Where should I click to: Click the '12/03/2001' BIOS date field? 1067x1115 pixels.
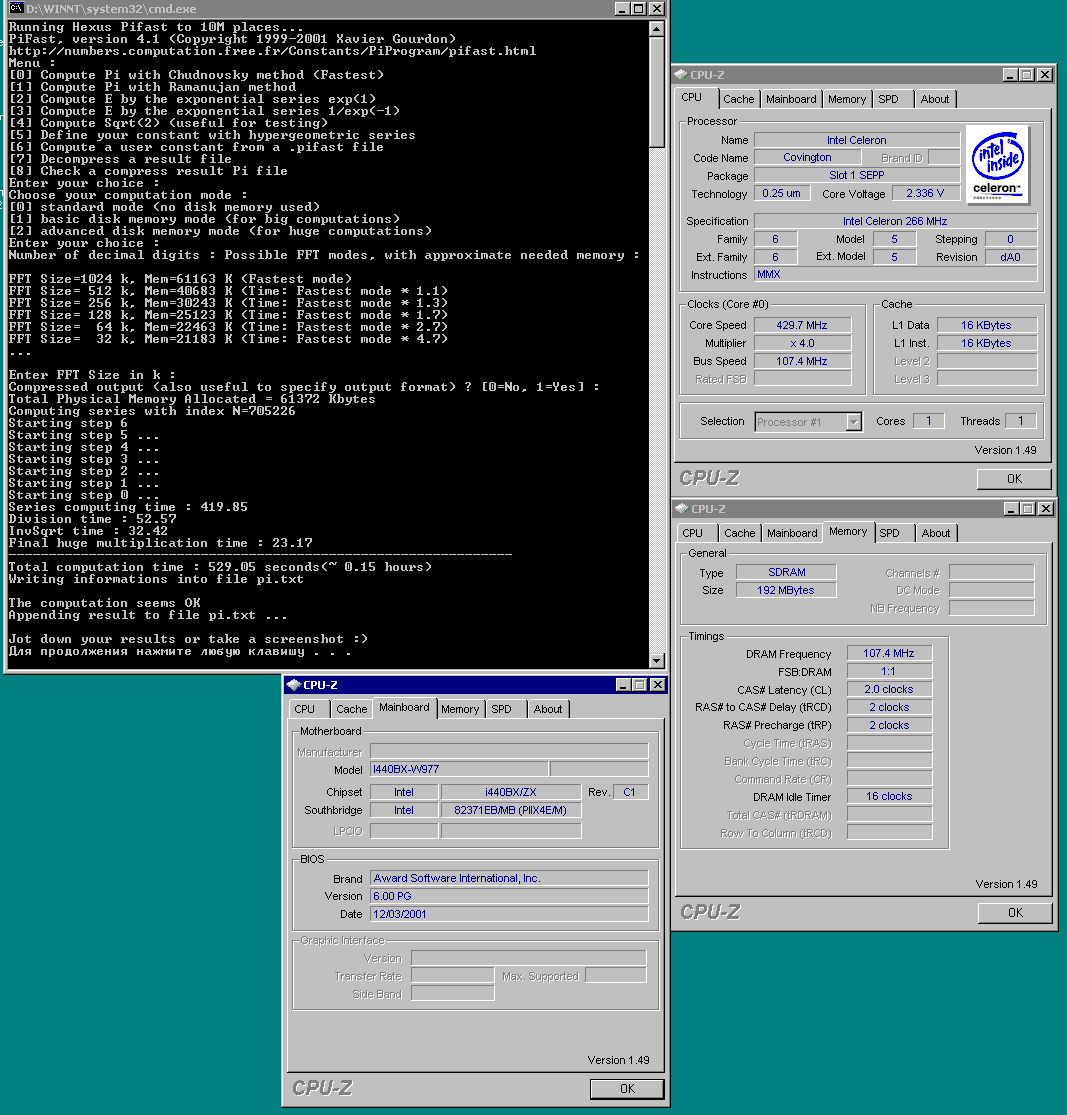pos(509,914)
